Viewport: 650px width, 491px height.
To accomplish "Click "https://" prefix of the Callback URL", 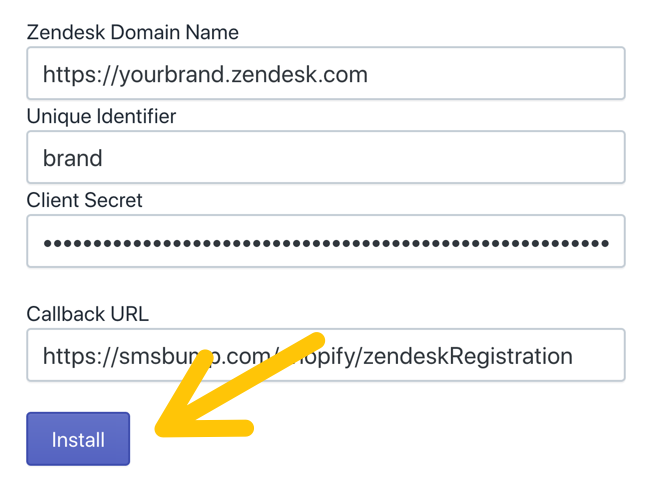I will tap(81, 356).
